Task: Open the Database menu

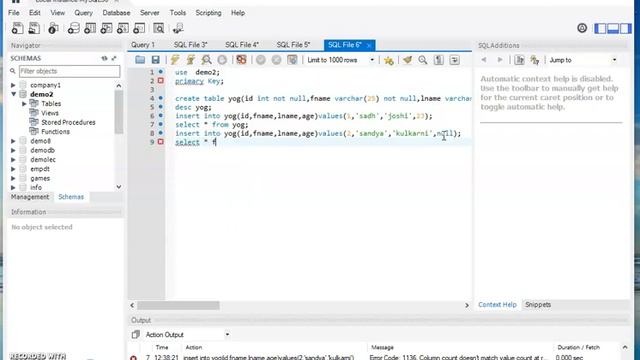Action: point(116,13)
